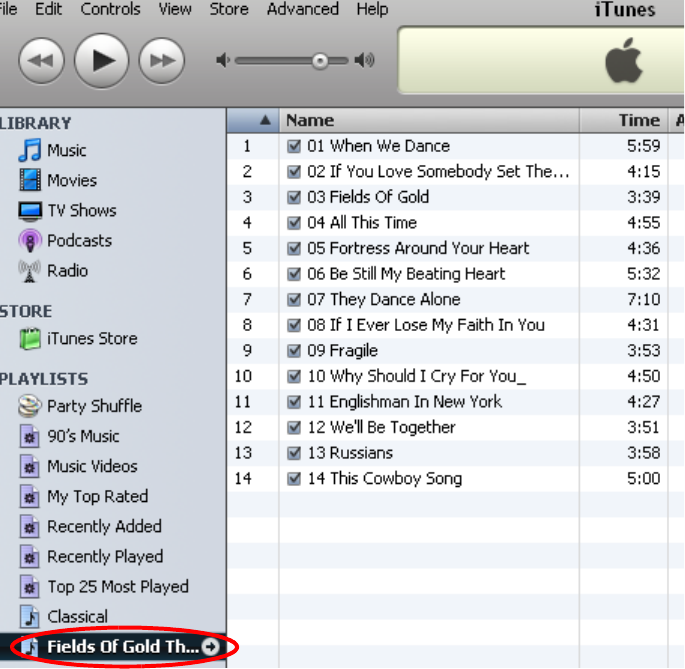Open the Controls menu

click(111, 9)
